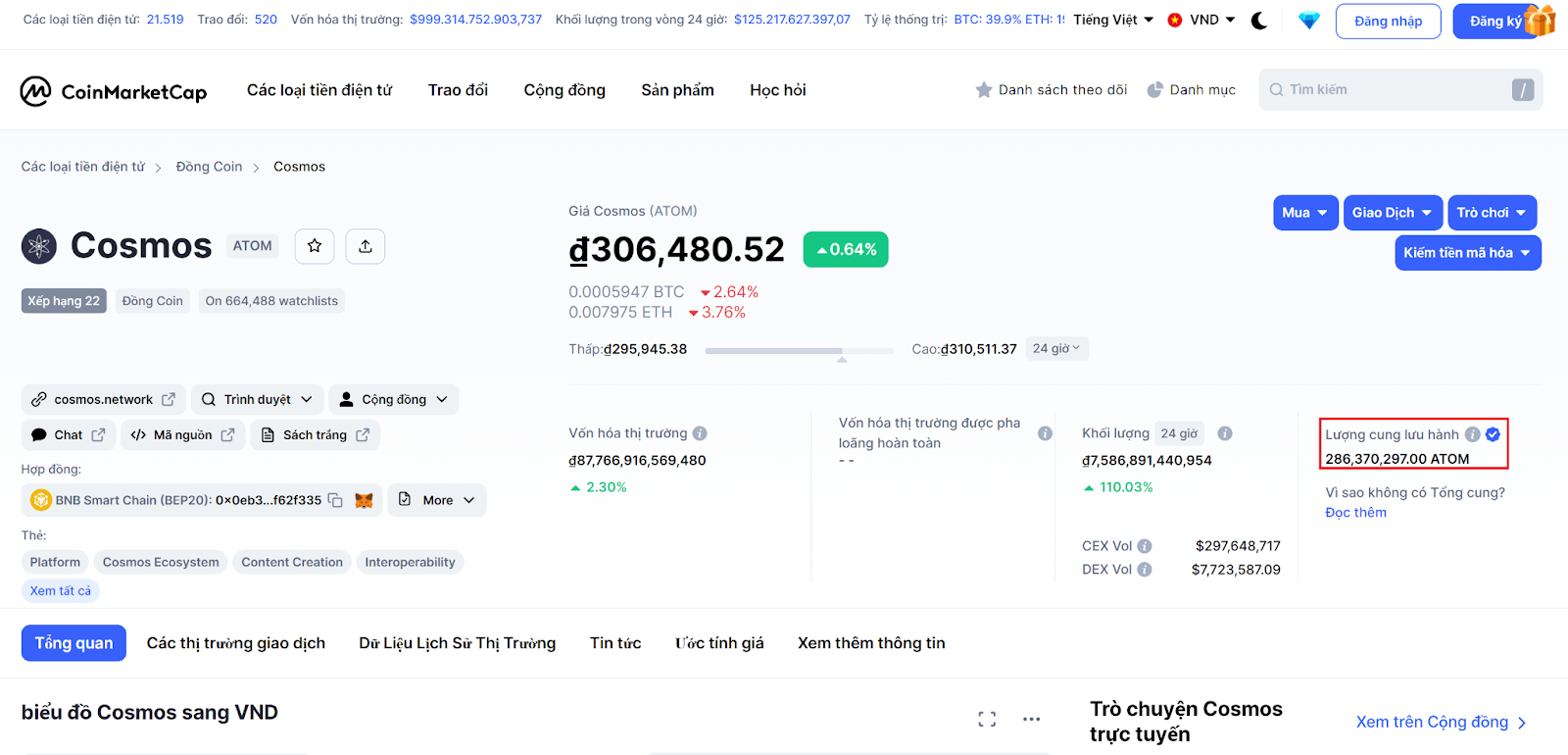The height and width of the screenshot is (755, 1568).
Task: Add Cosmos to watchlist star button
Action: 315,246
